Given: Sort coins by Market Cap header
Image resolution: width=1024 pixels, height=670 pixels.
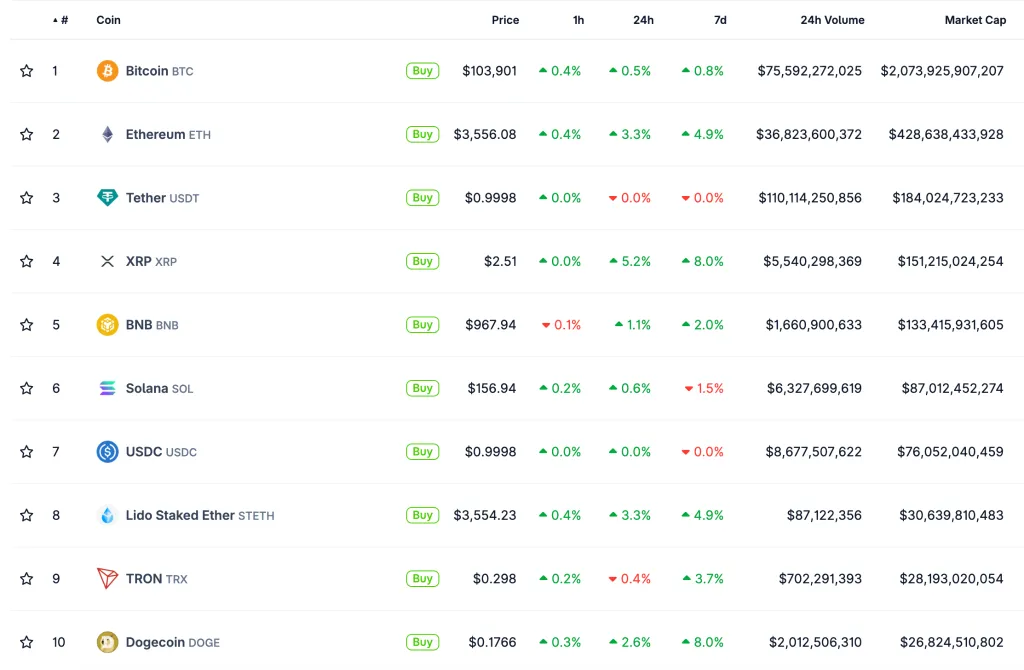Looking at the screenshot, I should coord(975,20).
